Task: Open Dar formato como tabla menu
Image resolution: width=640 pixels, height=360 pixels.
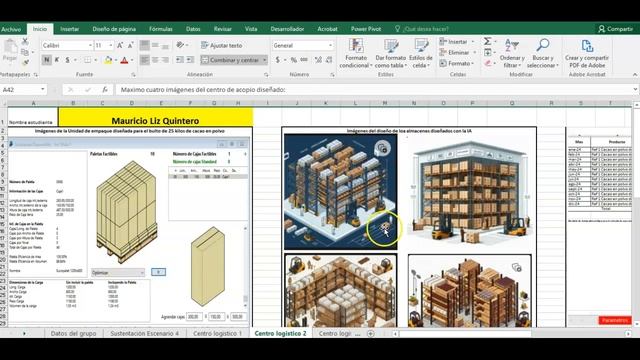Action: click(x=391, y=53)
